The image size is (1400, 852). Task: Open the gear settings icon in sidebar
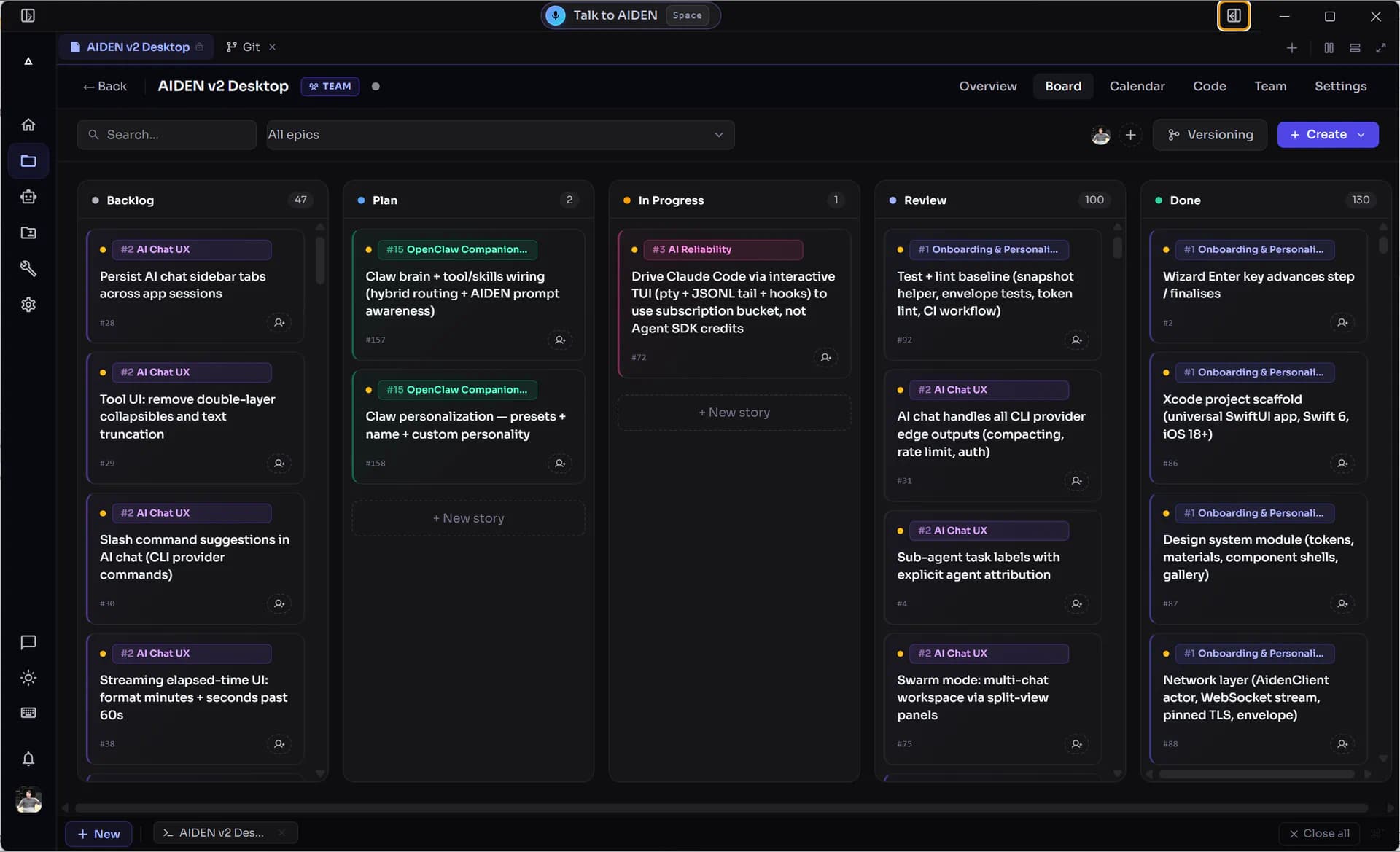(x=28, y=305)
